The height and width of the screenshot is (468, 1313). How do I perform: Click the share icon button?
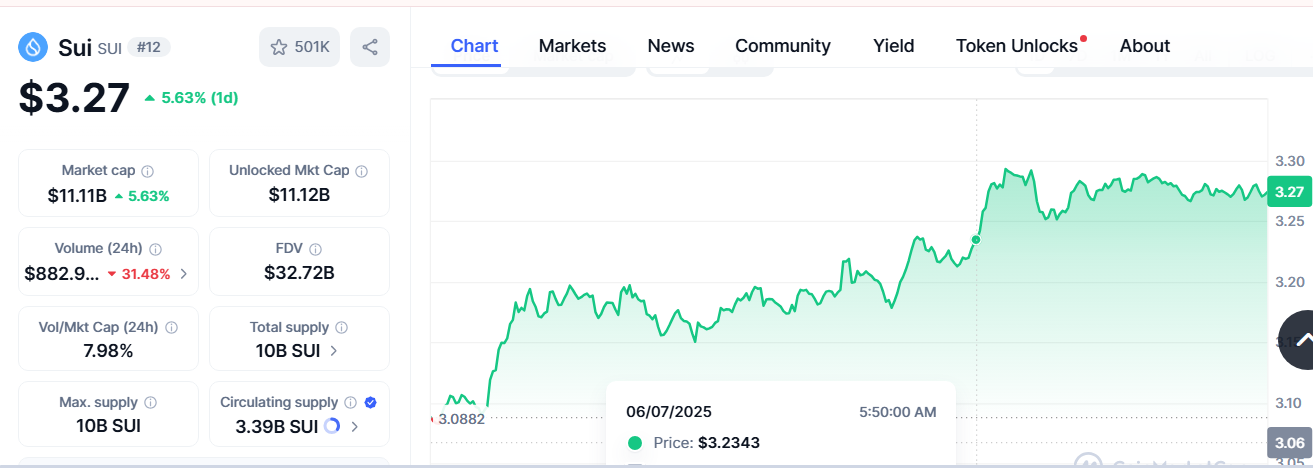[370, 47]
